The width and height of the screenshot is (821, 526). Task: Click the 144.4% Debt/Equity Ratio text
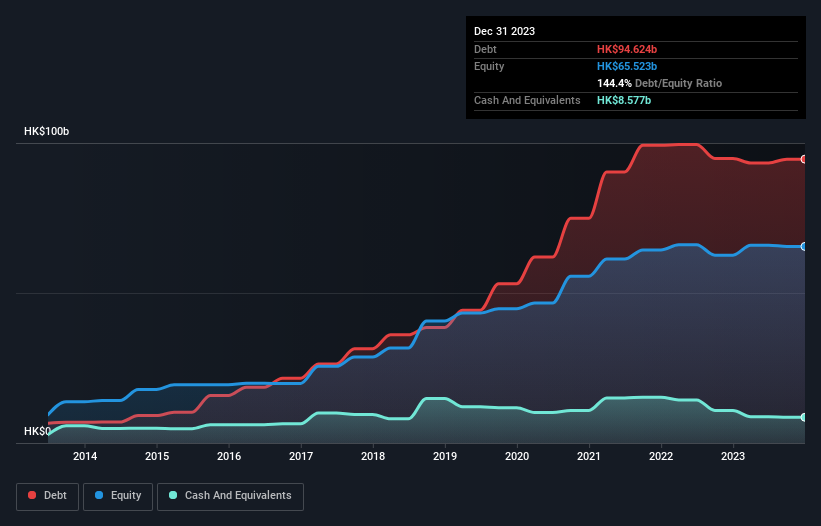coord(659,83)
